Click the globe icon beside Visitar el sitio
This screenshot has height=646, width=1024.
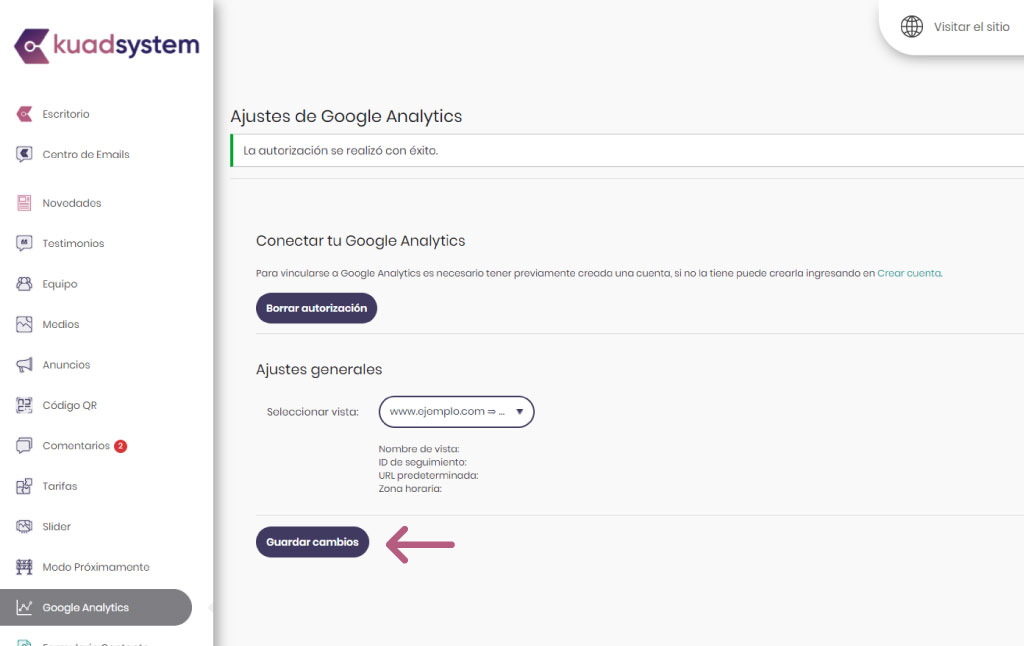pos(912,27)
